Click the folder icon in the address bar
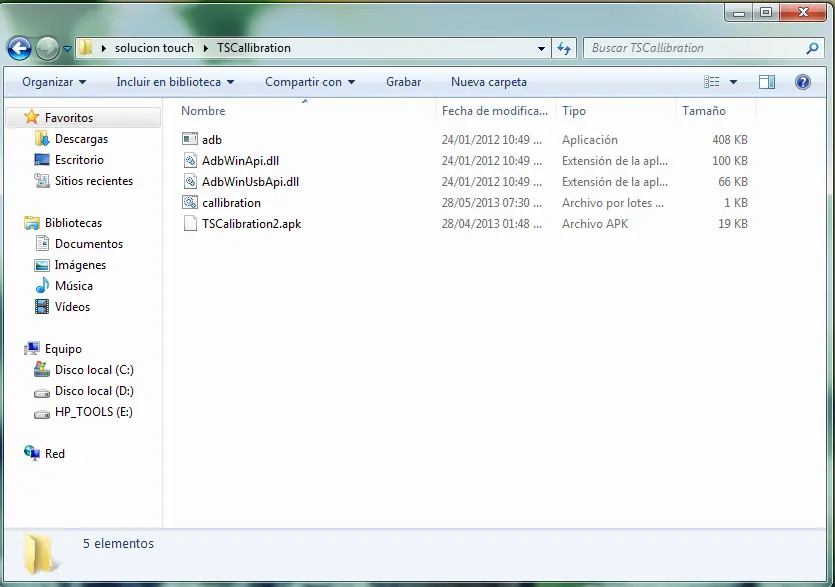The height and width of the screenshot is (587, 835). point(86,48)
